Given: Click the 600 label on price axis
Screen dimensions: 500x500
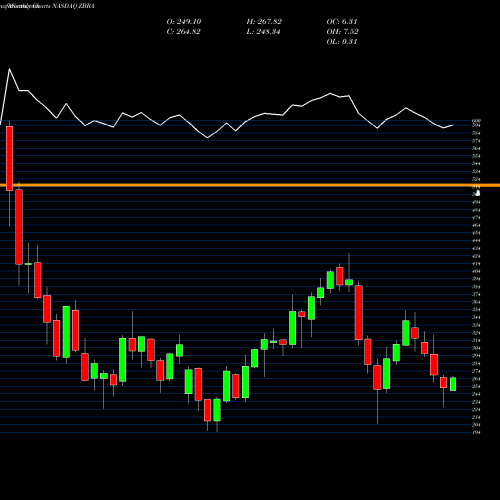Looking at the screenshot, I should point(476,121).
